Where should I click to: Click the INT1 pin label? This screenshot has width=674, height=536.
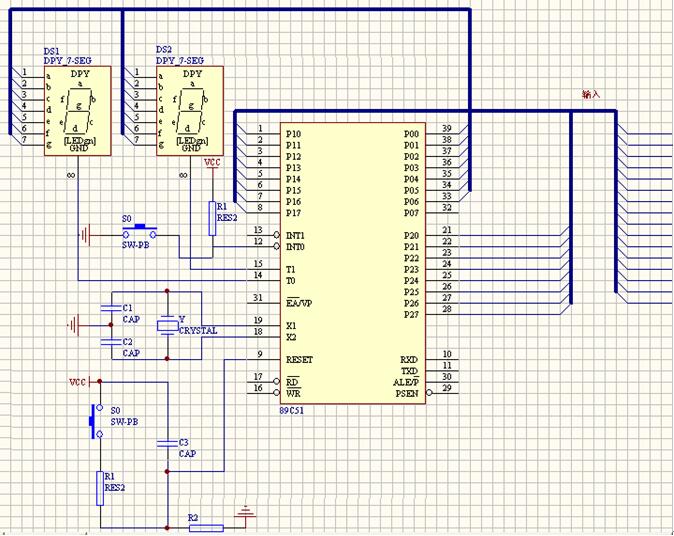(295, 236)
